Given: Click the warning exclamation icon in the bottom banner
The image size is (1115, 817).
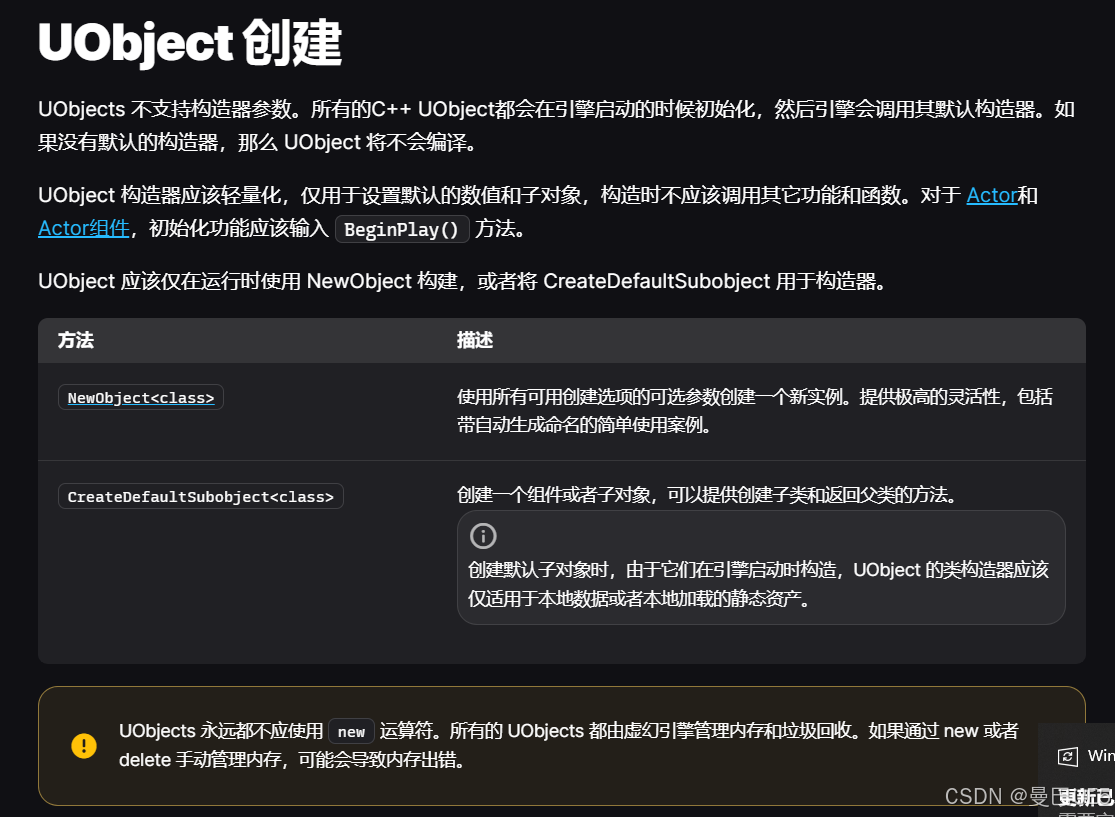Looking at the screenshot, I should click(x=84, y=745).
